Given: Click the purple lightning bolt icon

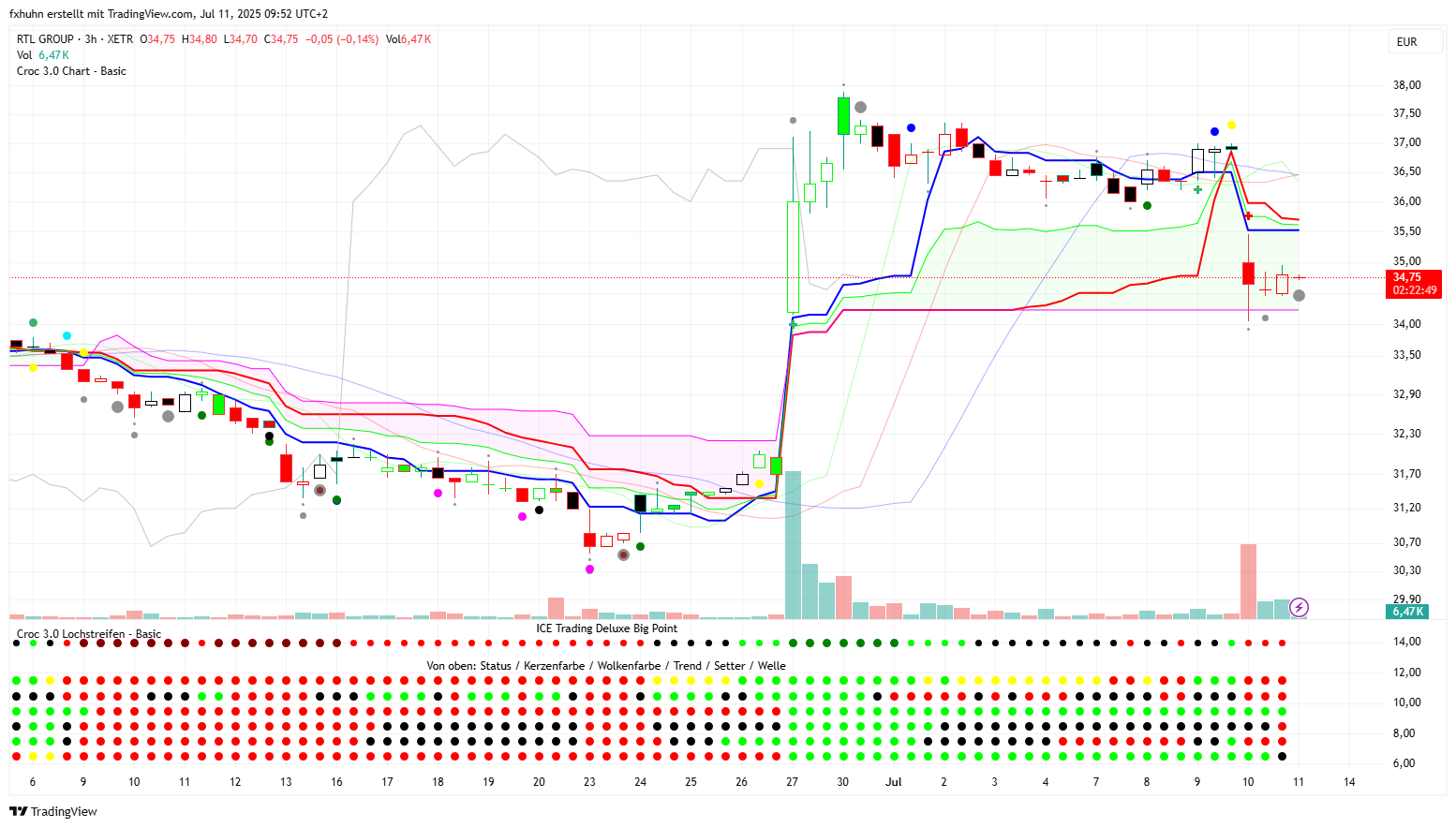Looking at the screenshot, I should pyautogui.click(x=1299, y=607).
